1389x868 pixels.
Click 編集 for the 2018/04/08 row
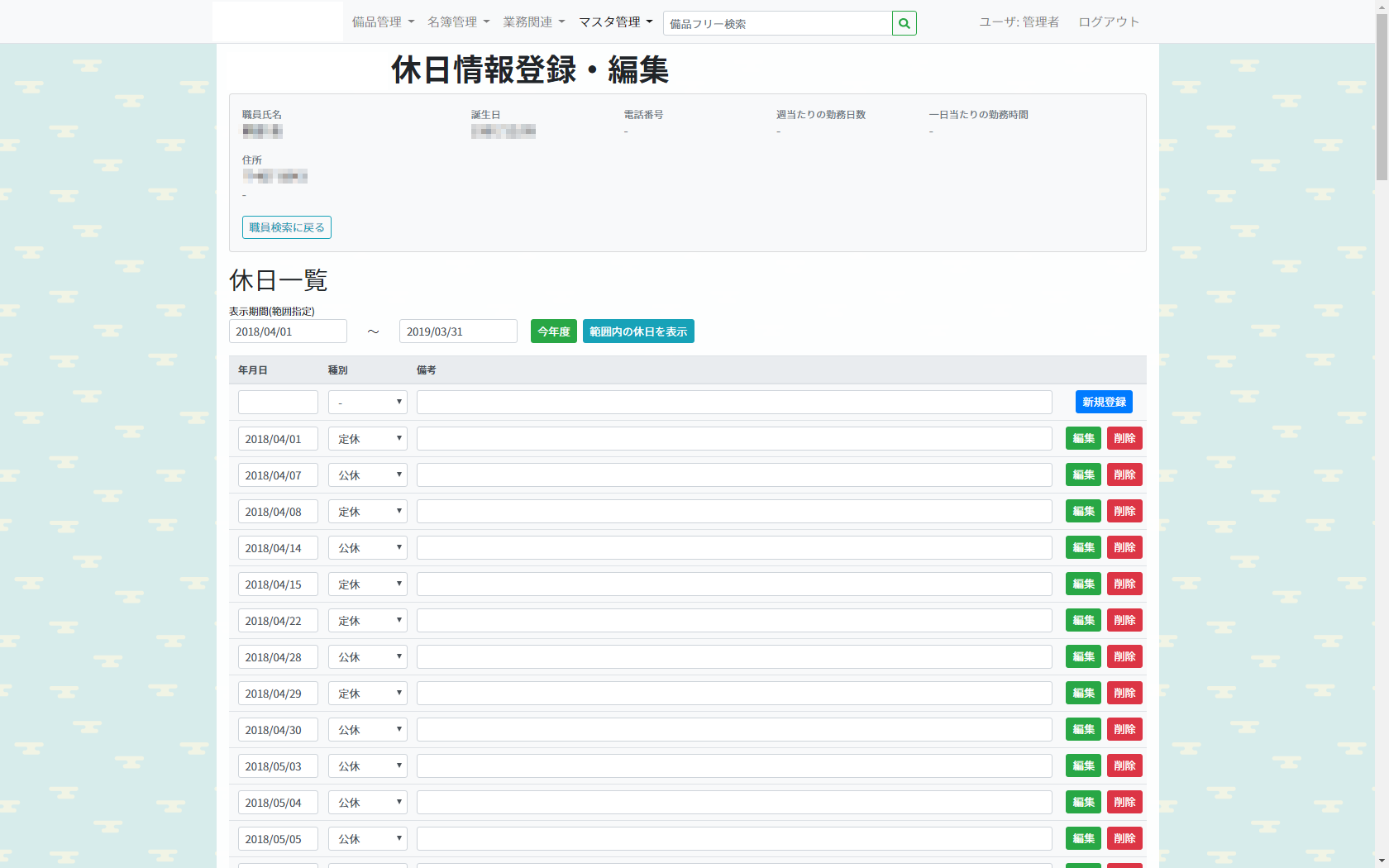click(1083, 511)
